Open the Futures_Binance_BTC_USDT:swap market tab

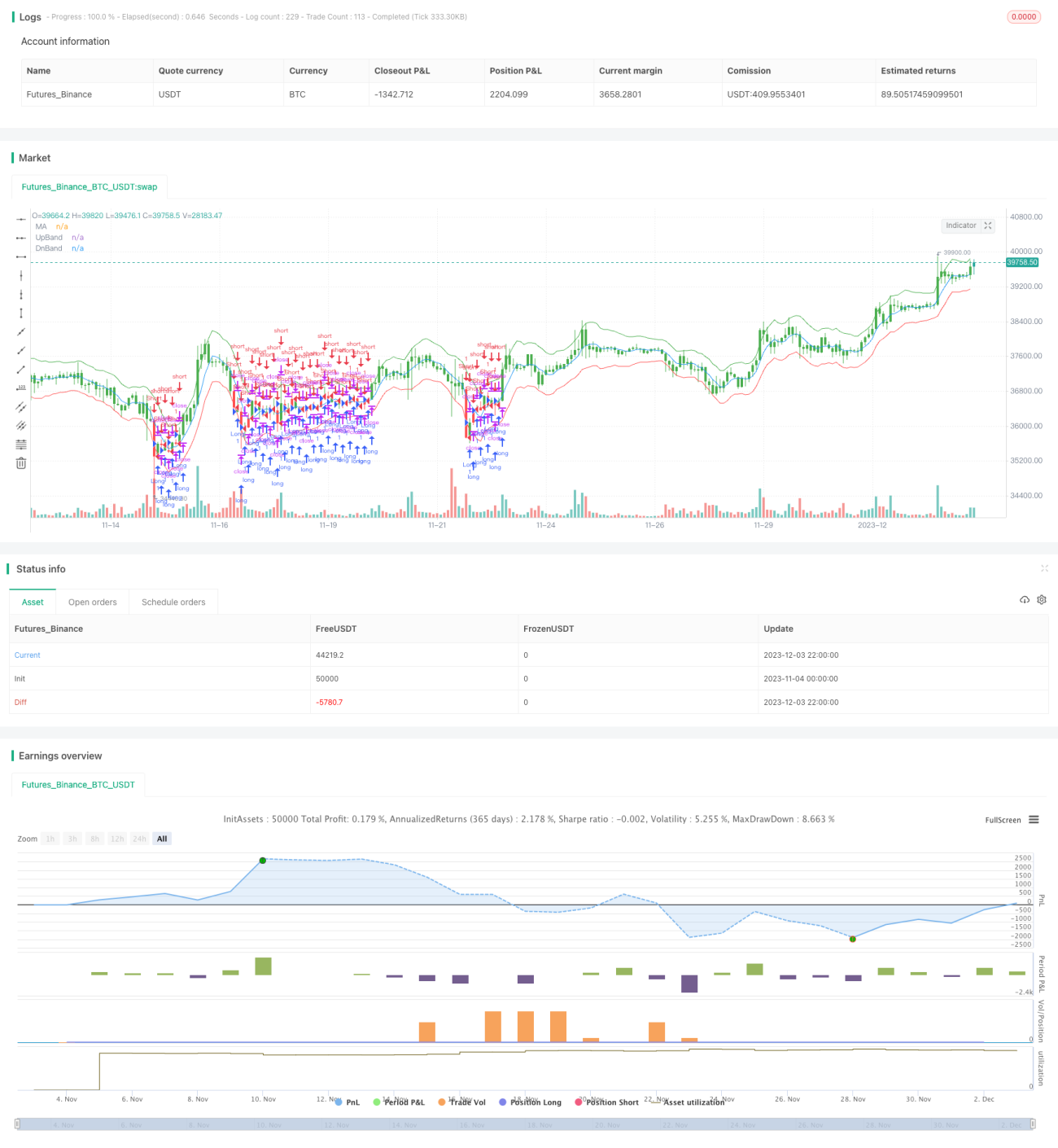[x=90, y=187]
